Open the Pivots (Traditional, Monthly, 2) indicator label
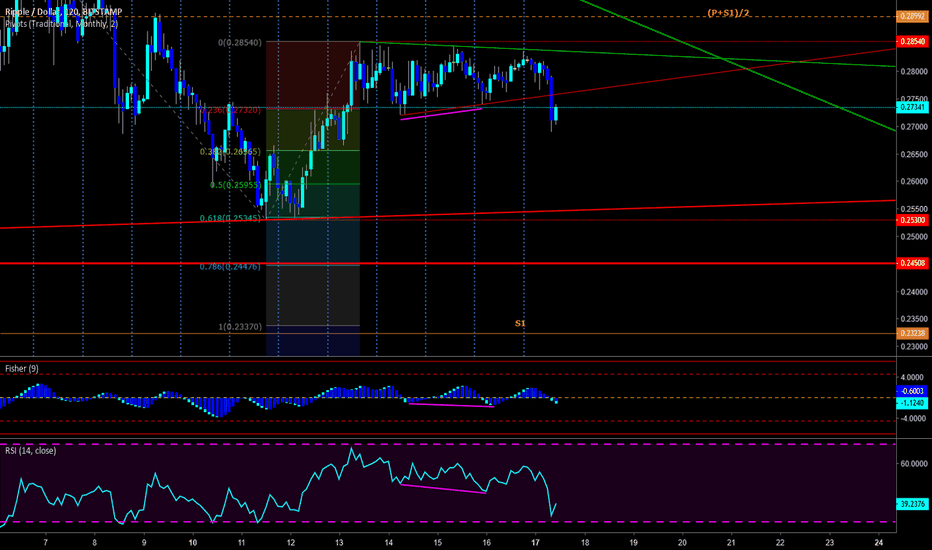Image resolution: width=932 pixels, height=550 pixels. 61,24
